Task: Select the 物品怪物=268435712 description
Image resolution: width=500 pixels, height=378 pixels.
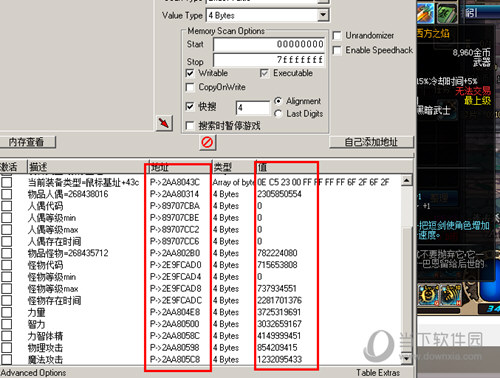Action: pyautogui.click(x=68, y=253)
